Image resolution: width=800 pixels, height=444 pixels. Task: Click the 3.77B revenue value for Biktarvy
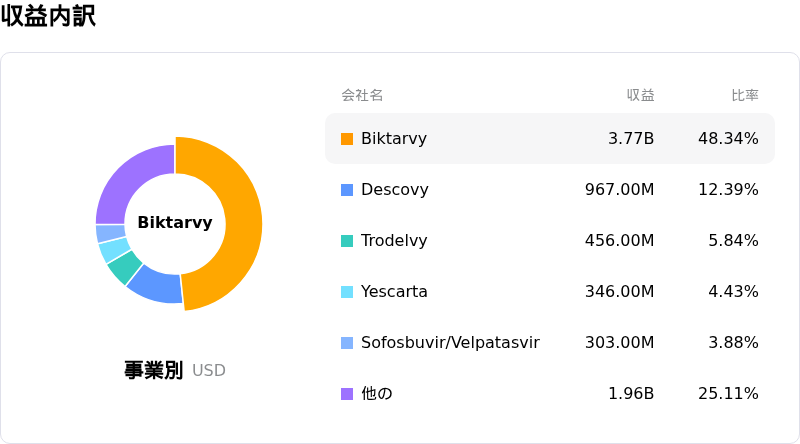631,138
